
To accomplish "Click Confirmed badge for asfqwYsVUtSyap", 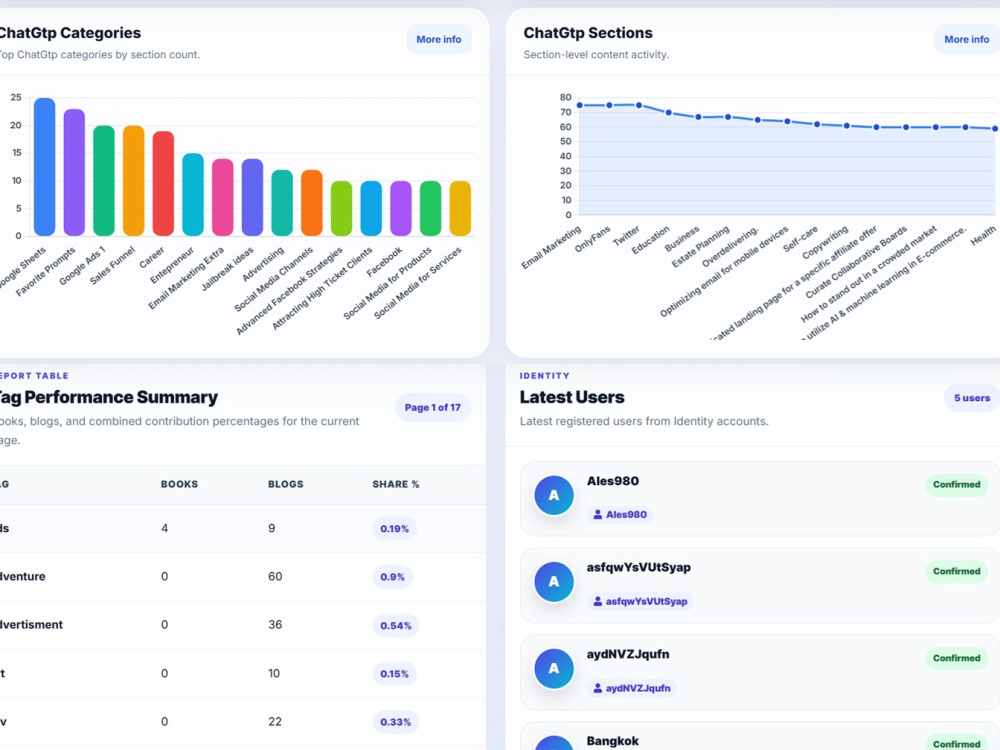I will point(957,571).
